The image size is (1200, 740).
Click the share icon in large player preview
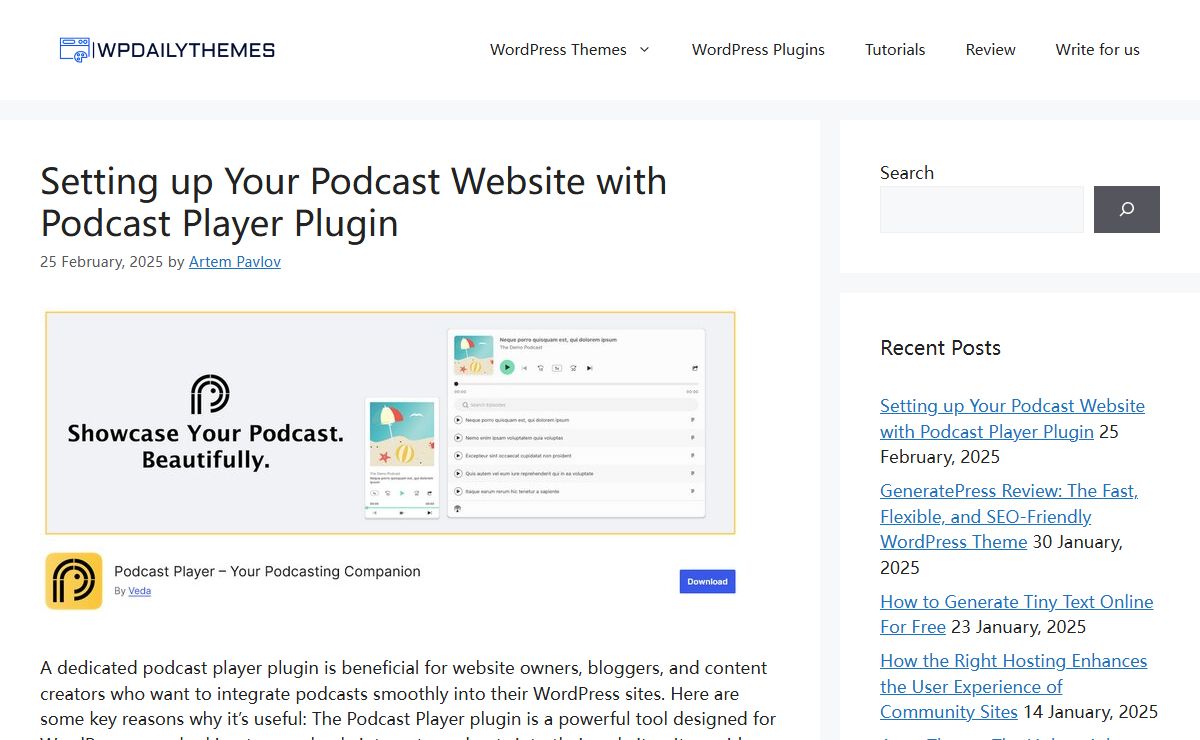[695, 368]
